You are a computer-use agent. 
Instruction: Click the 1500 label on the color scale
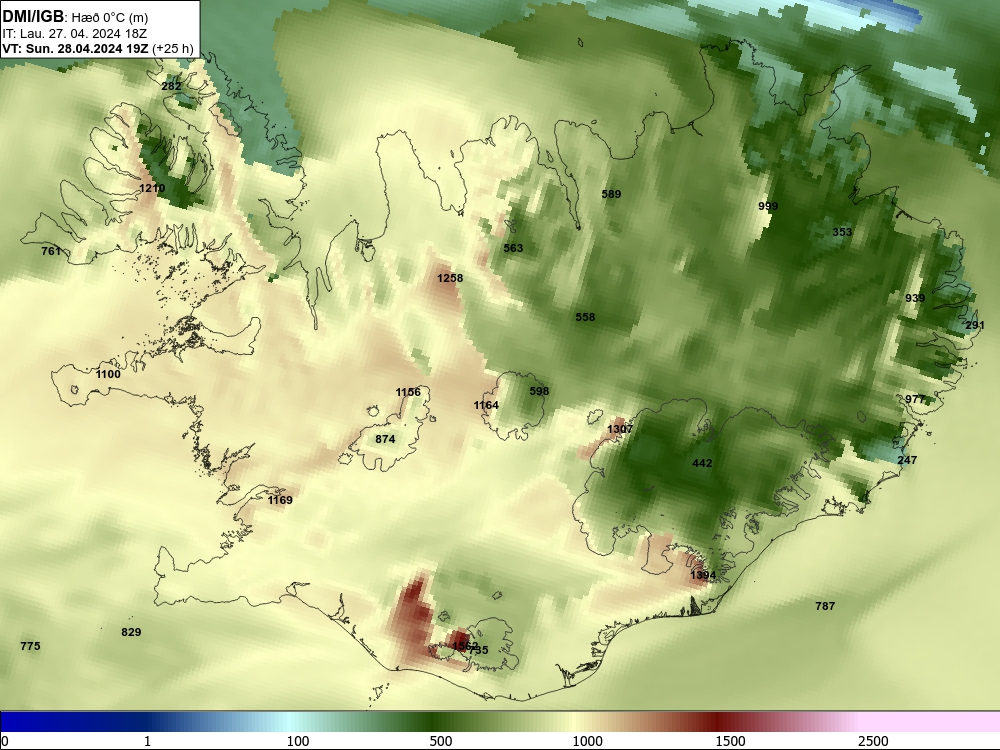tap(730, 741)
